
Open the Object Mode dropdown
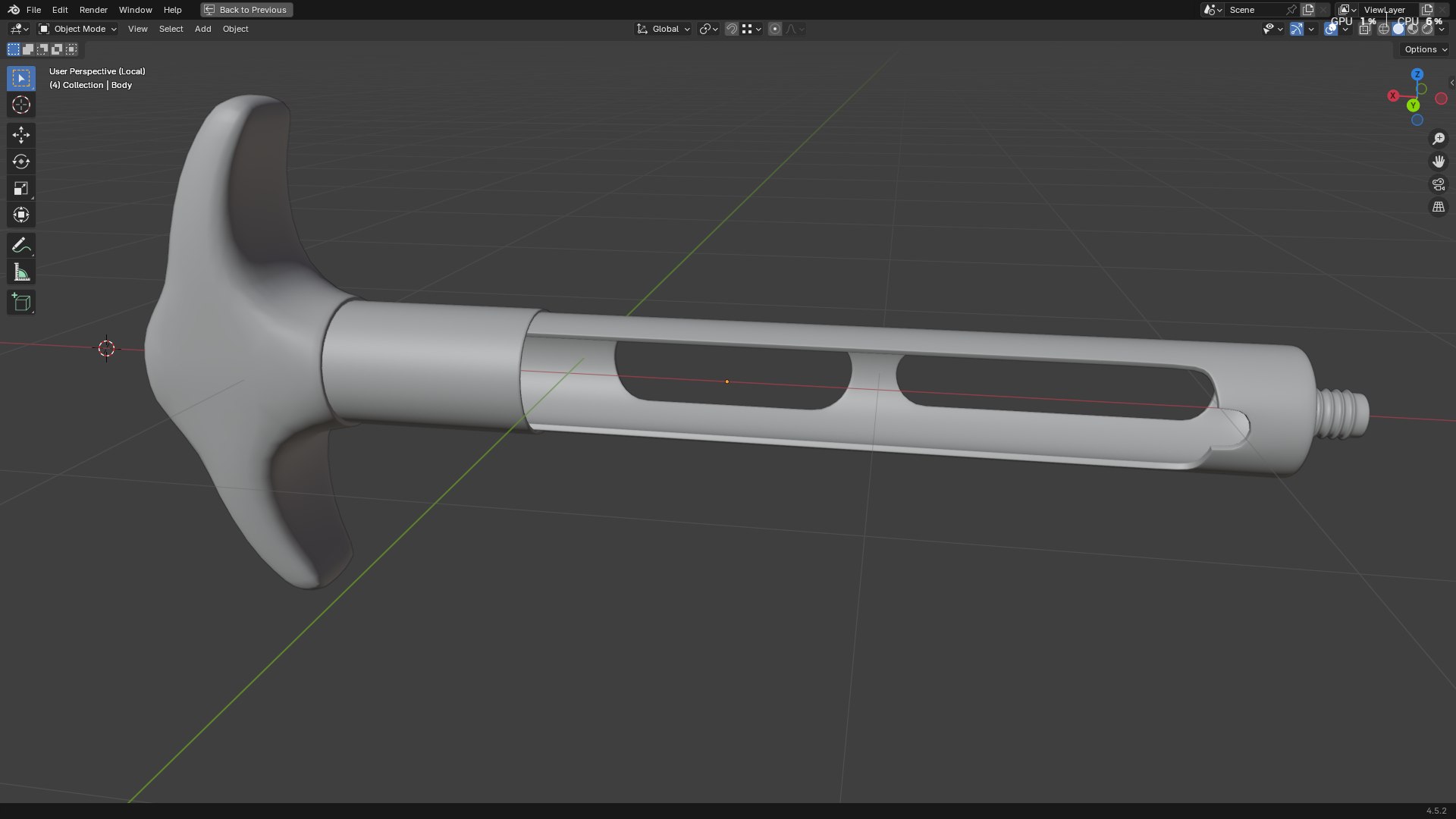(x=78, y=29)
